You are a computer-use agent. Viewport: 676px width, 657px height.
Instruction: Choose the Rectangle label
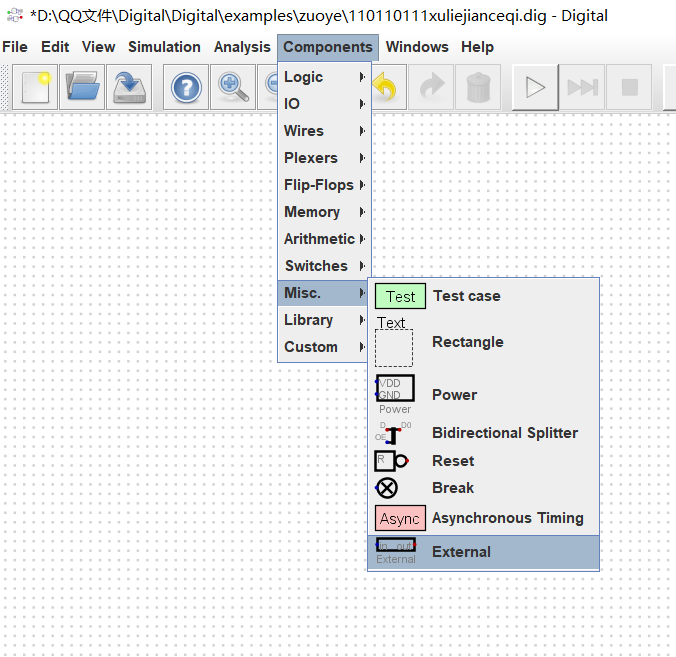pos(468,342)
